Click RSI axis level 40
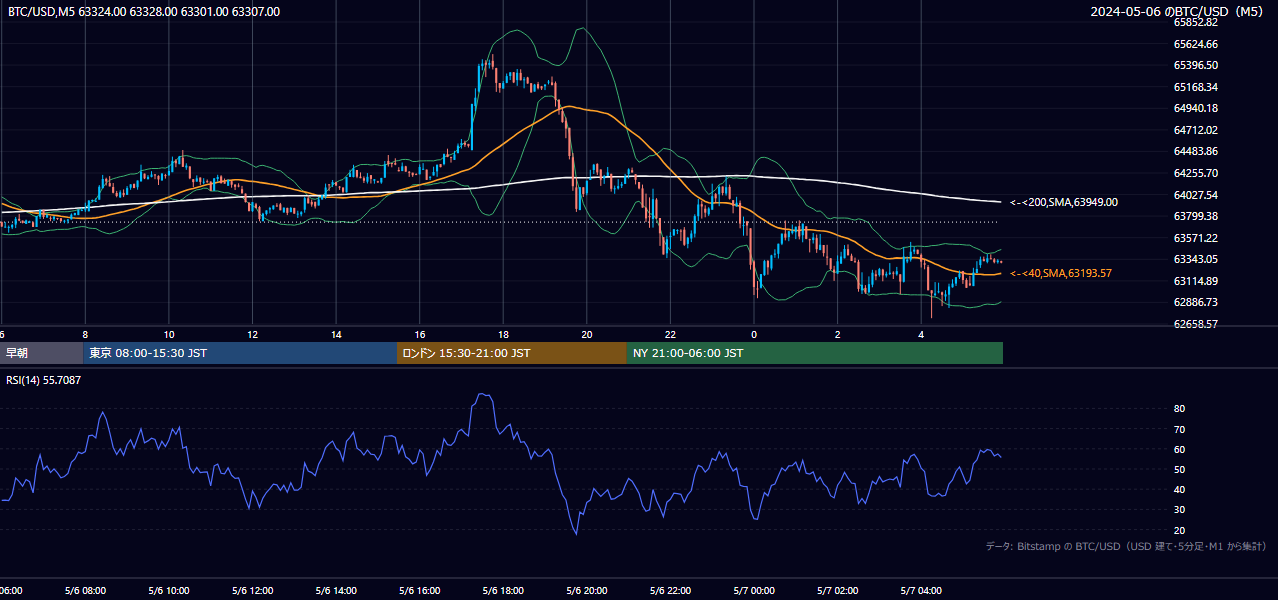Viewport: 1278px width, 600px height. click(x=1179, y=489)
